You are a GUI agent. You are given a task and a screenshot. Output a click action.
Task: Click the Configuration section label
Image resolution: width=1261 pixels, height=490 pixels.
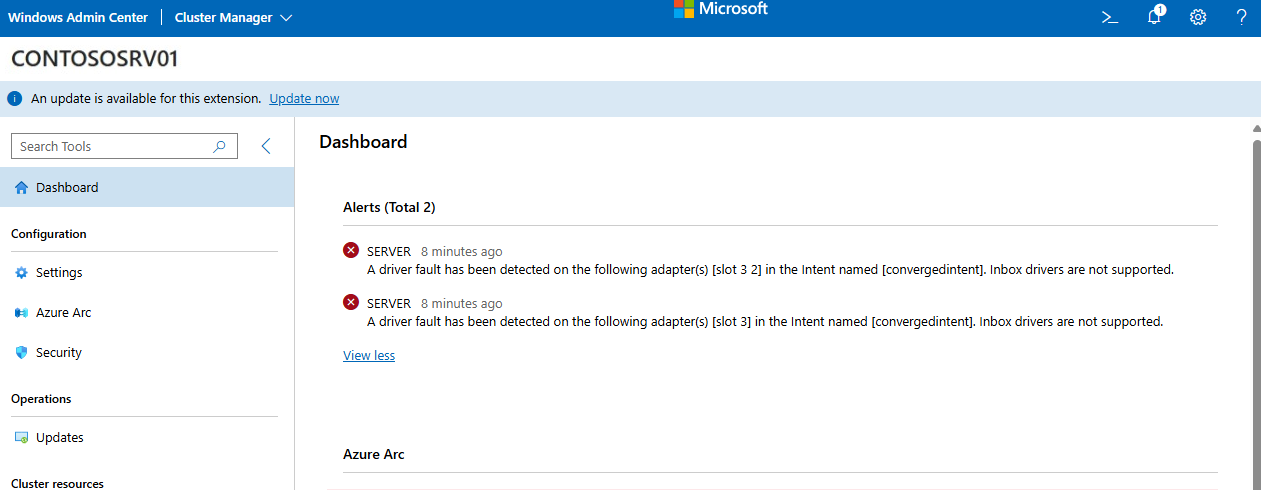pos(49,234)
